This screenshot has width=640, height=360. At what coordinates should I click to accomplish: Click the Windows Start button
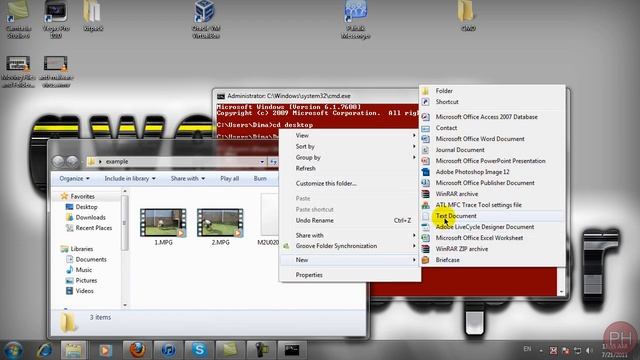pos(13,350)
